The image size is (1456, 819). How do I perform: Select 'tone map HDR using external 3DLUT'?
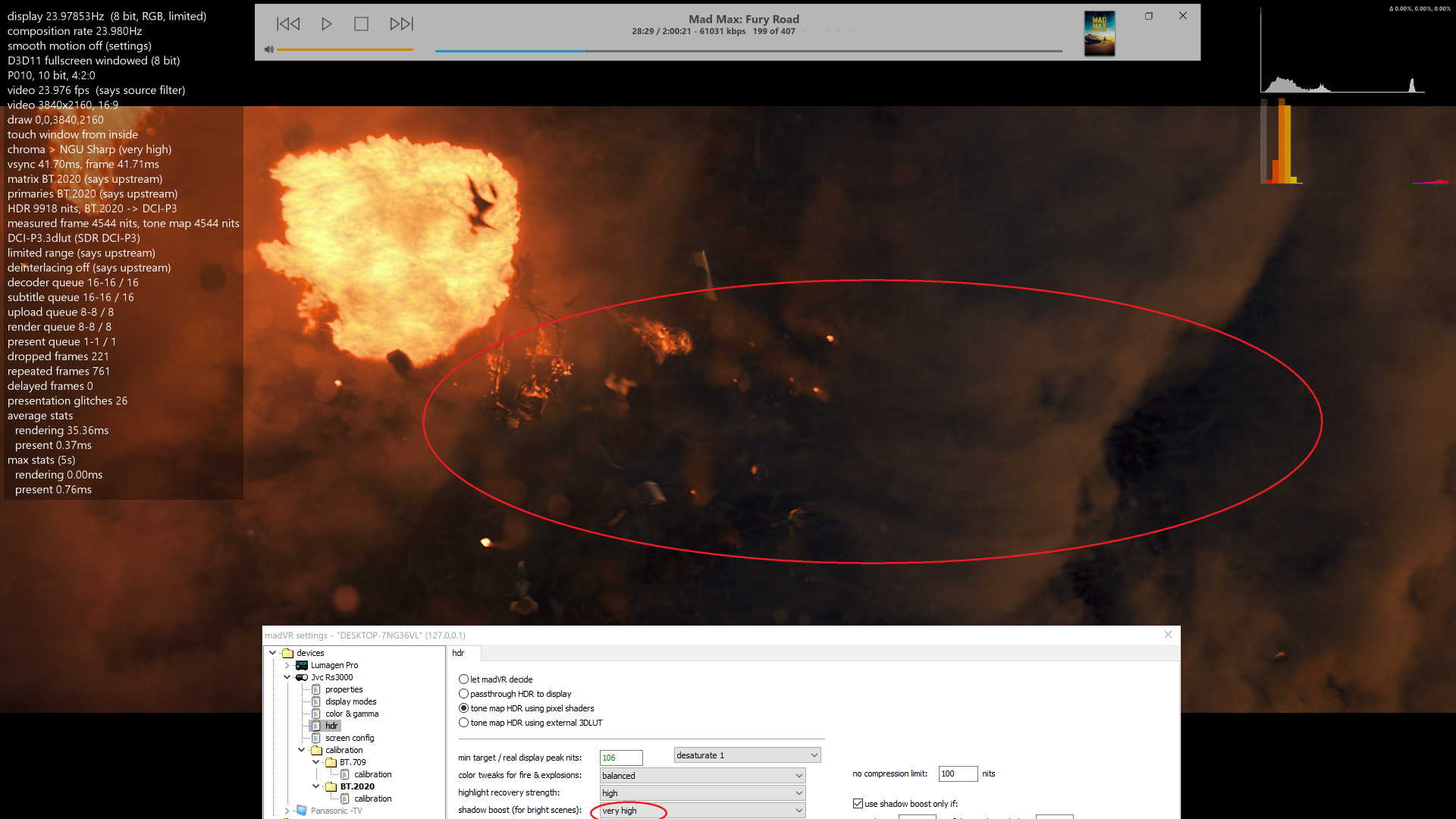(463, 723)
